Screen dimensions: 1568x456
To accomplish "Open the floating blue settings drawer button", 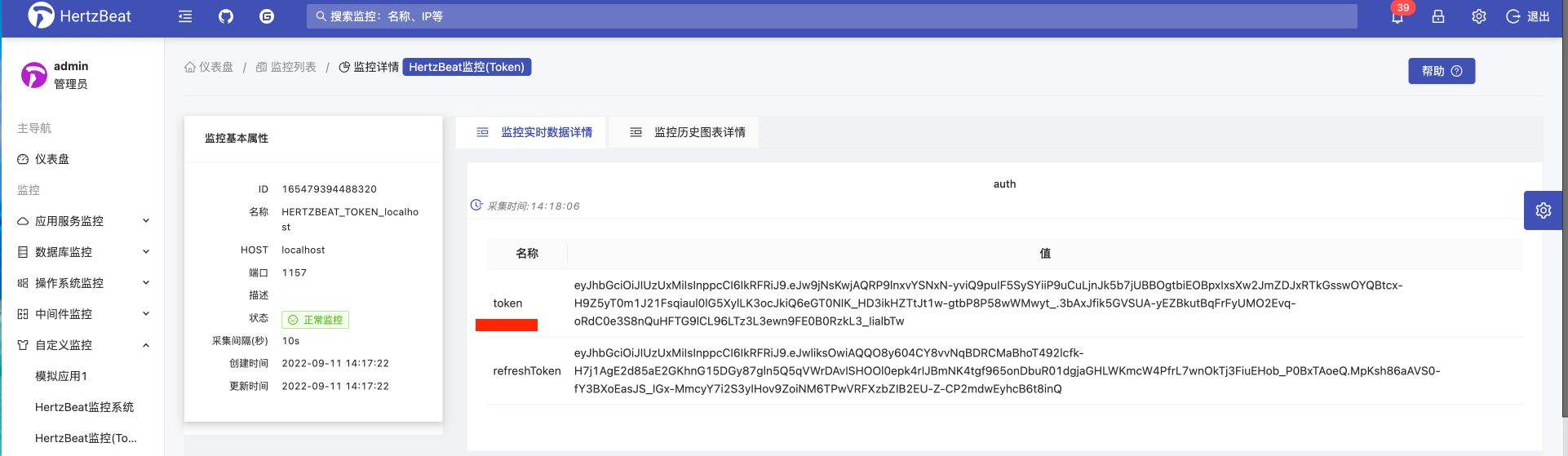I will click(x=1543, y=210).
